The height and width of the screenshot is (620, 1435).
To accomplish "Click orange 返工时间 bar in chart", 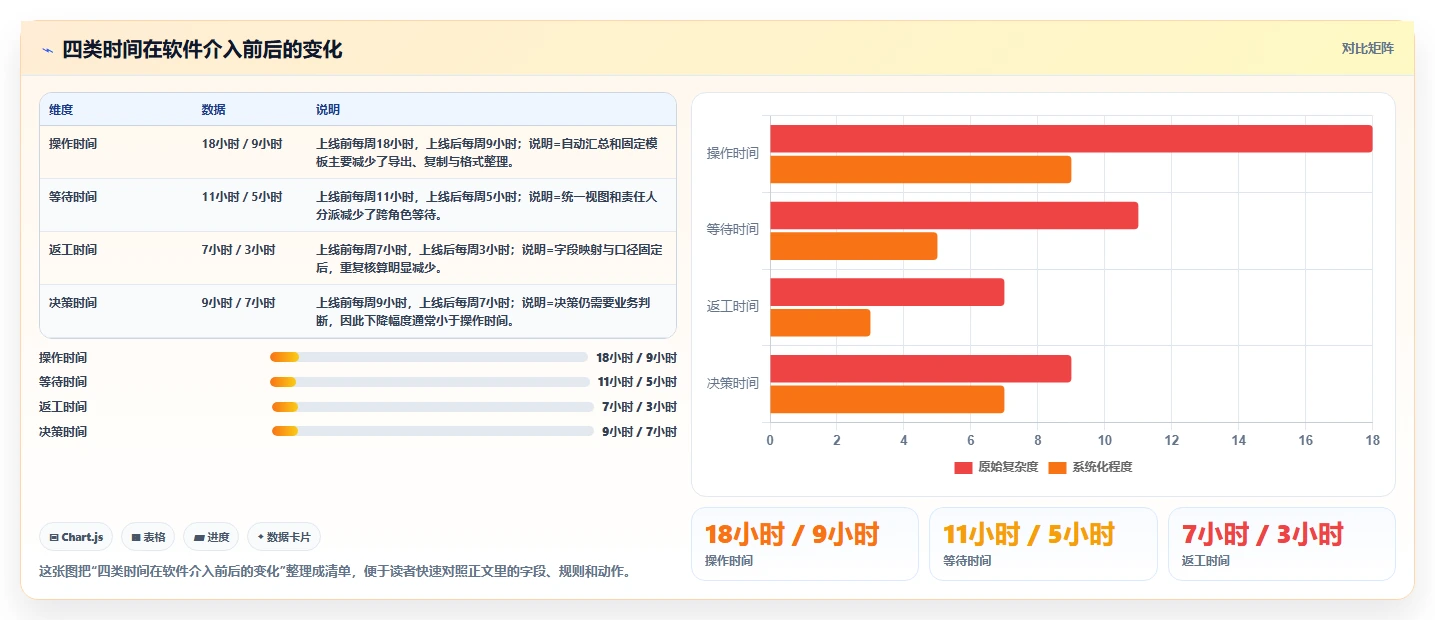I will pyautogui.click(x=820, y=323).
